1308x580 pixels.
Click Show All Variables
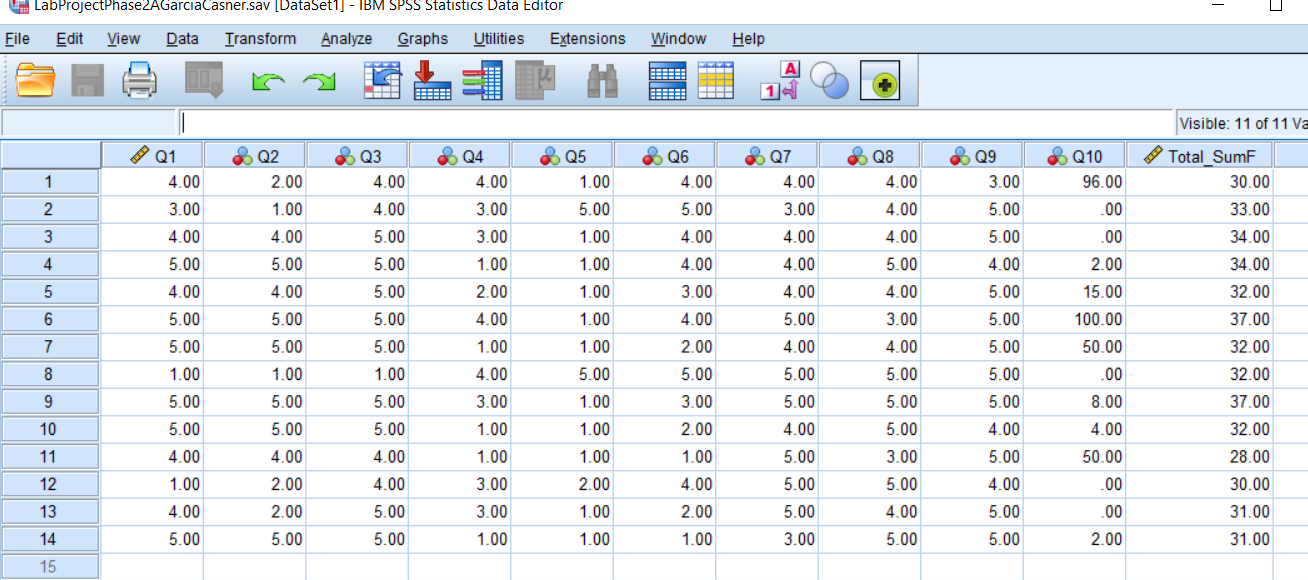click(881, 80)
